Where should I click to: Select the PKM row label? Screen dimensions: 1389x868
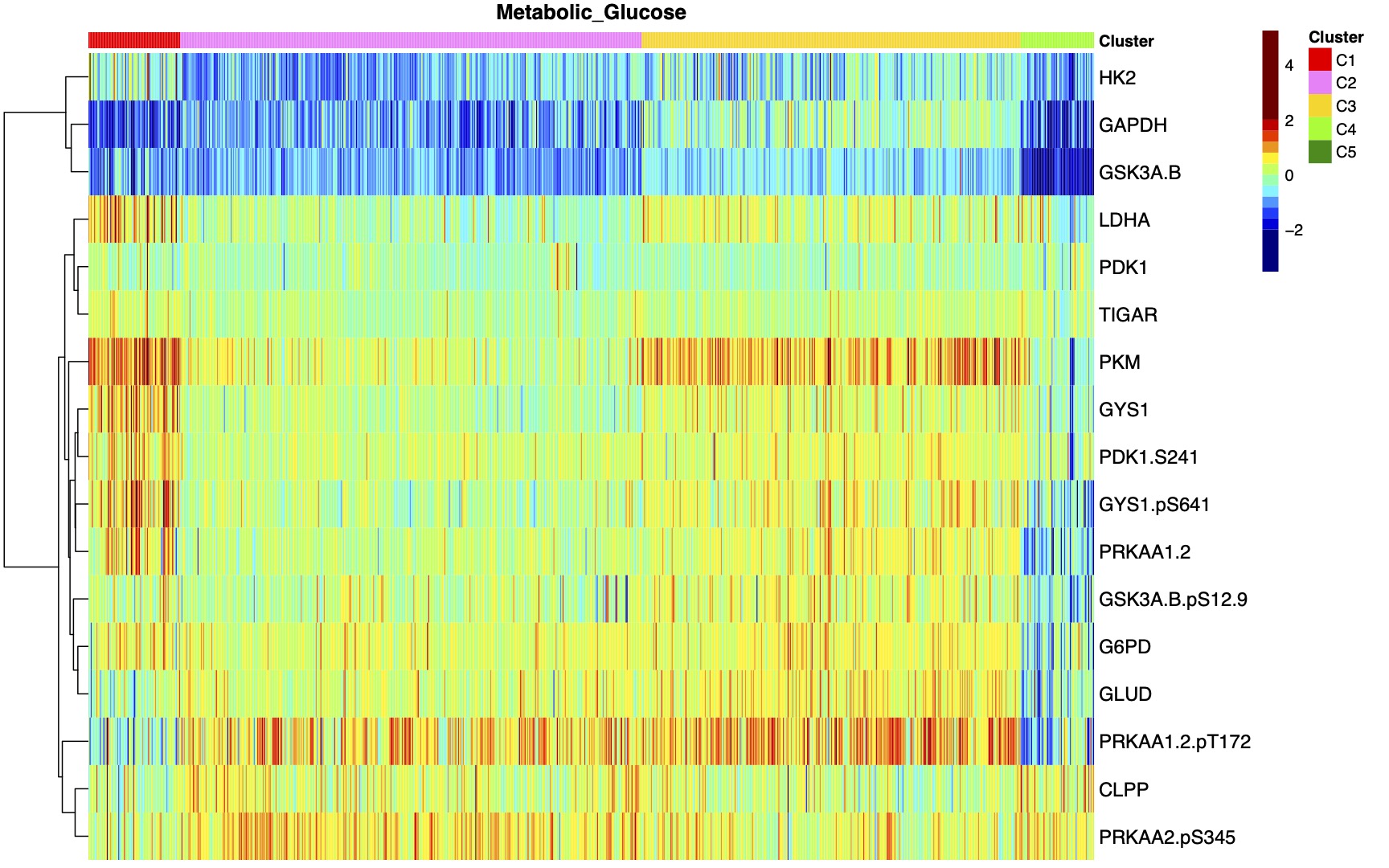pos(1120,362)
